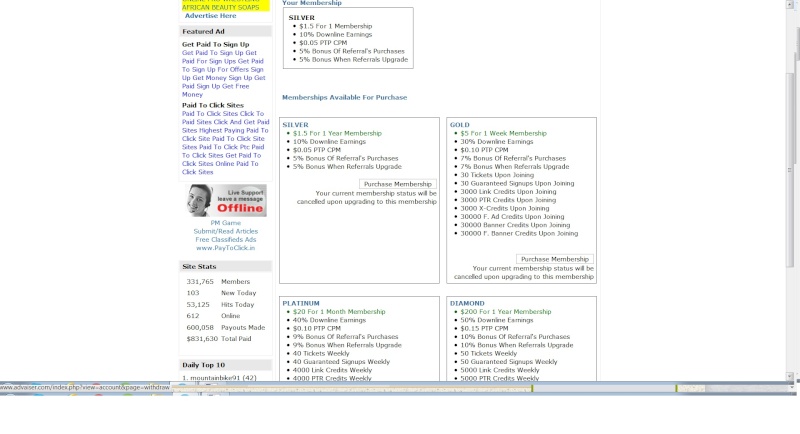The width and height of the screenshot is (800, 434).
Task: Click the 331,765 Members stat
Action: pyautogui.click(x=218, y=282)
